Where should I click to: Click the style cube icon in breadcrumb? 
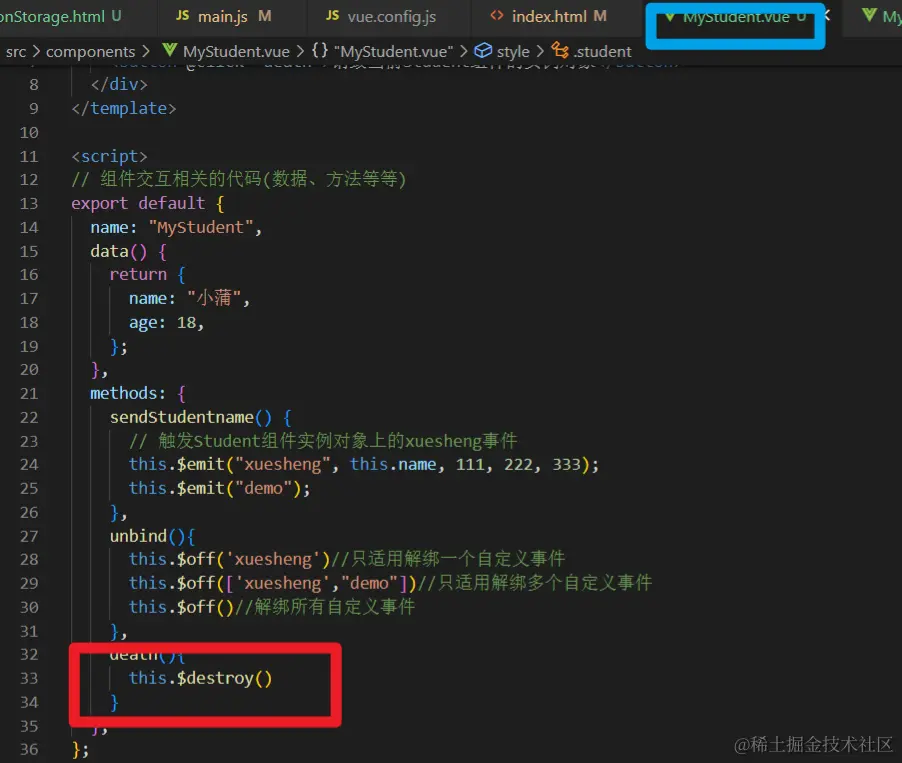click(x=483, y=51)
